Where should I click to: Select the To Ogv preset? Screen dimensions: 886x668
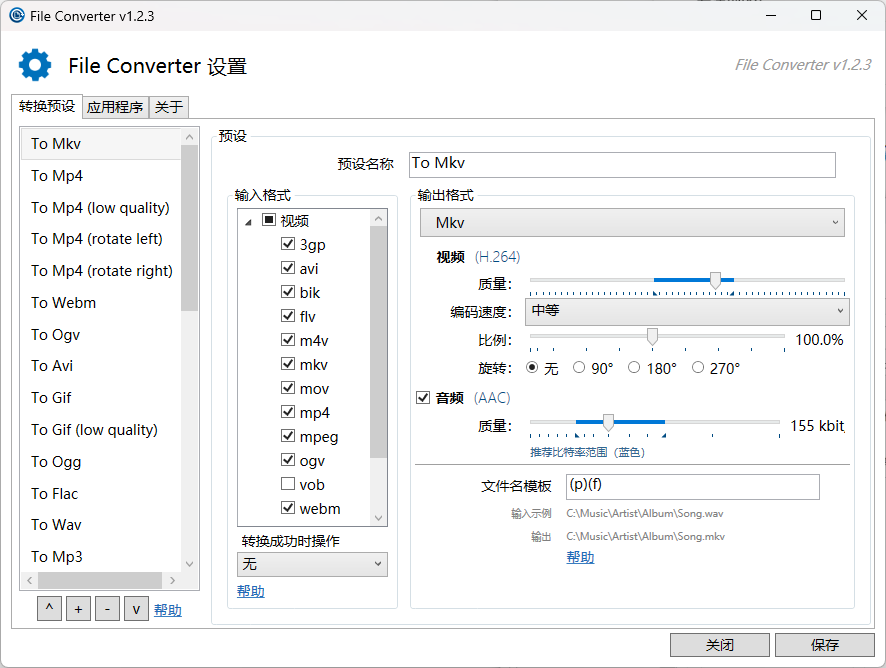(x=101, y=335)
